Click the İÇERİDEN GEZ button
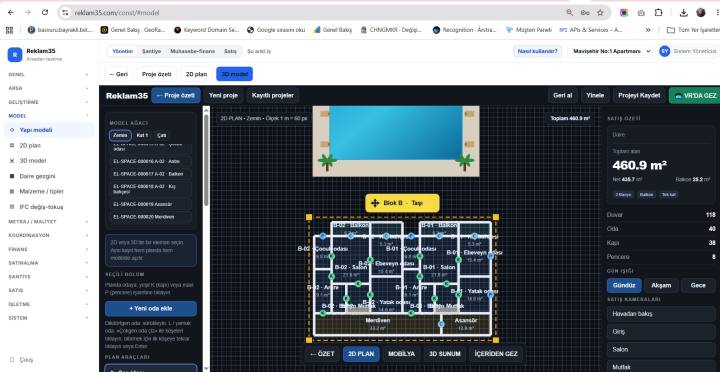The image size is (720, 372). point(496,354)
